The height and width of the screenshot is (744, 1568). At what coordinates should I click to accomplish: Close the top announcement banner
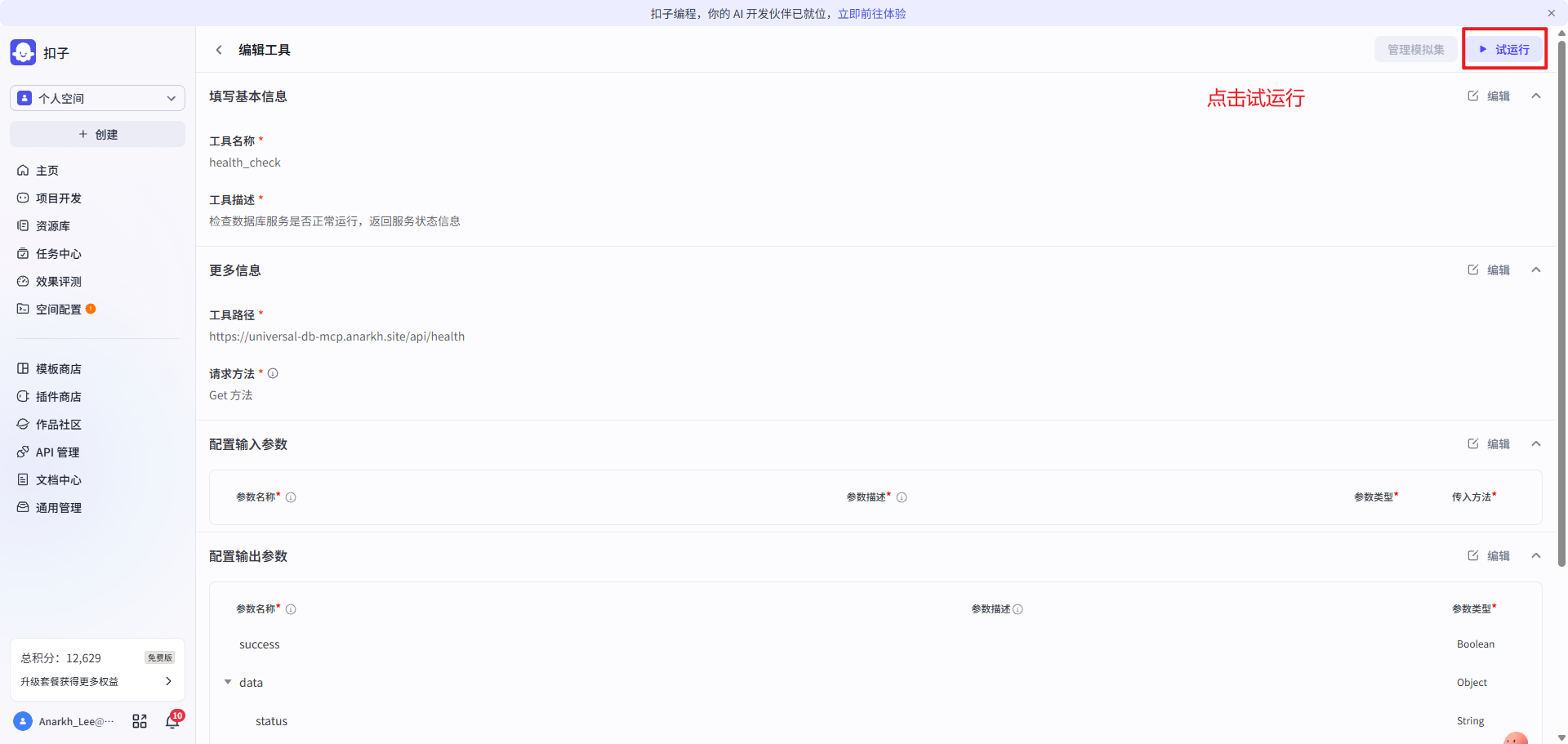pos(1552,13)
